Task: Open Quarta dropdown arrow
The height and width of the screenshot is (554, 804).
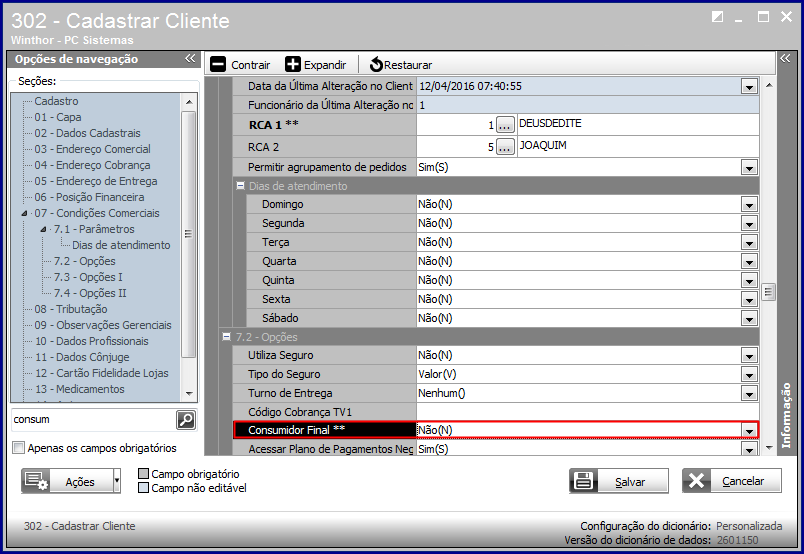Action: click(x=749, y=262)
